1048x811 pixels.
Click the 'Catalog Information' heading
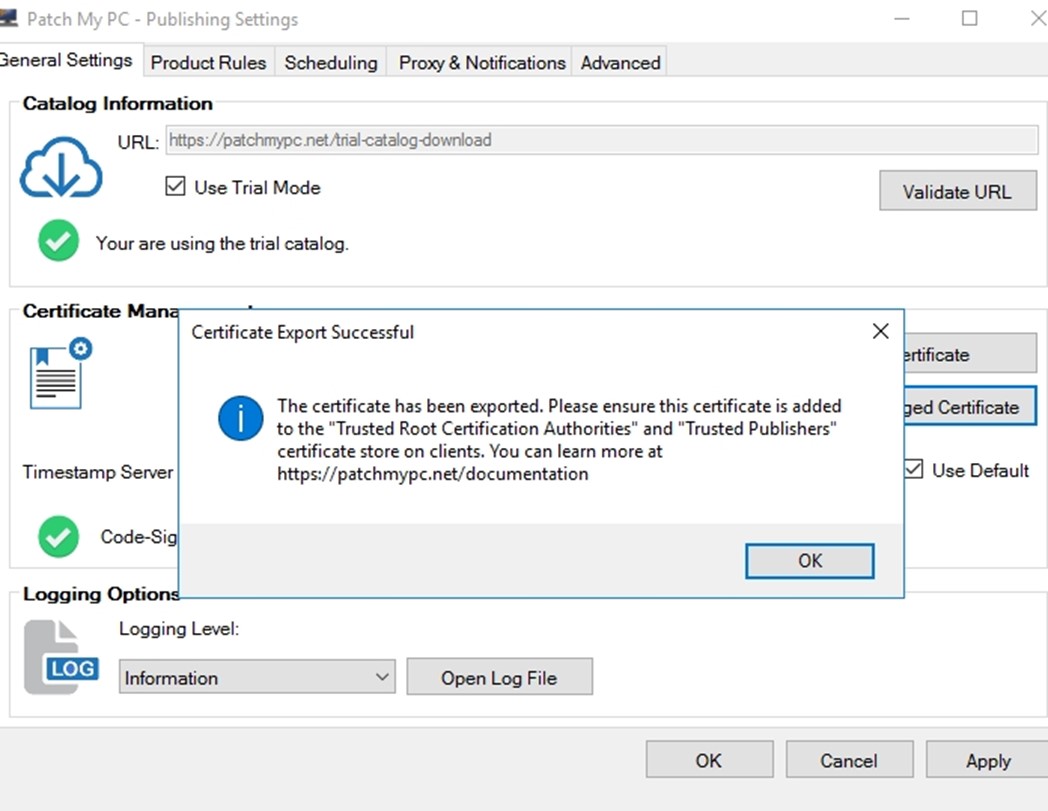[x=118, y=104]
